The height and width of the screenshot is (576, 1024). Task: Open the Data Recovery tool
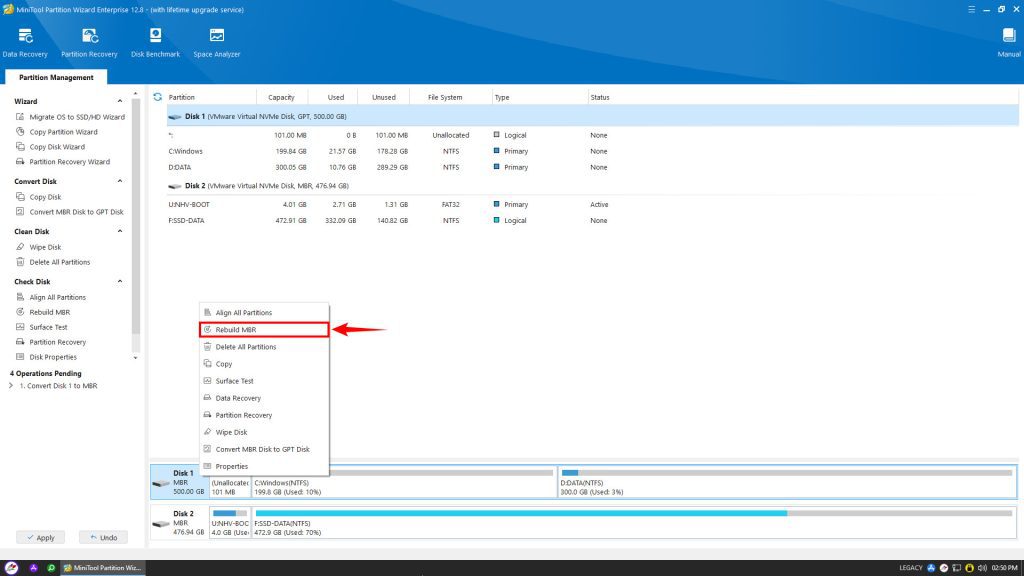tap(25, 43)
